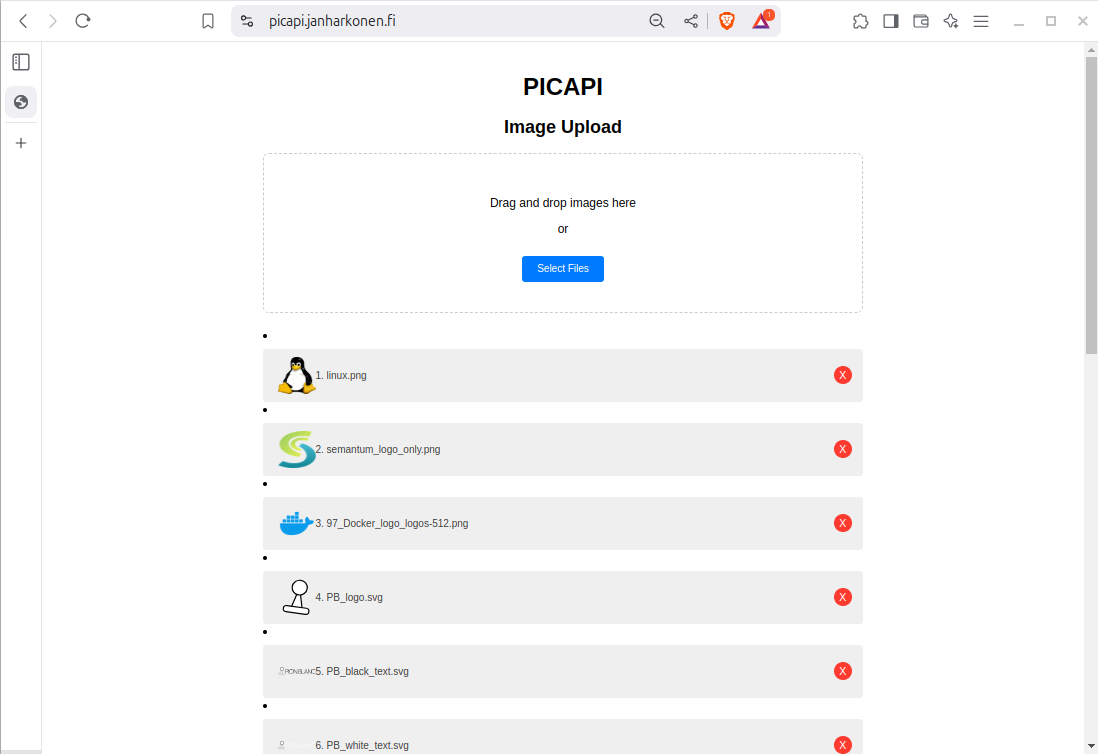Open the hamburger main menu
The height and width of the screenshot is (754, 1098).
[x=981, y=21]
